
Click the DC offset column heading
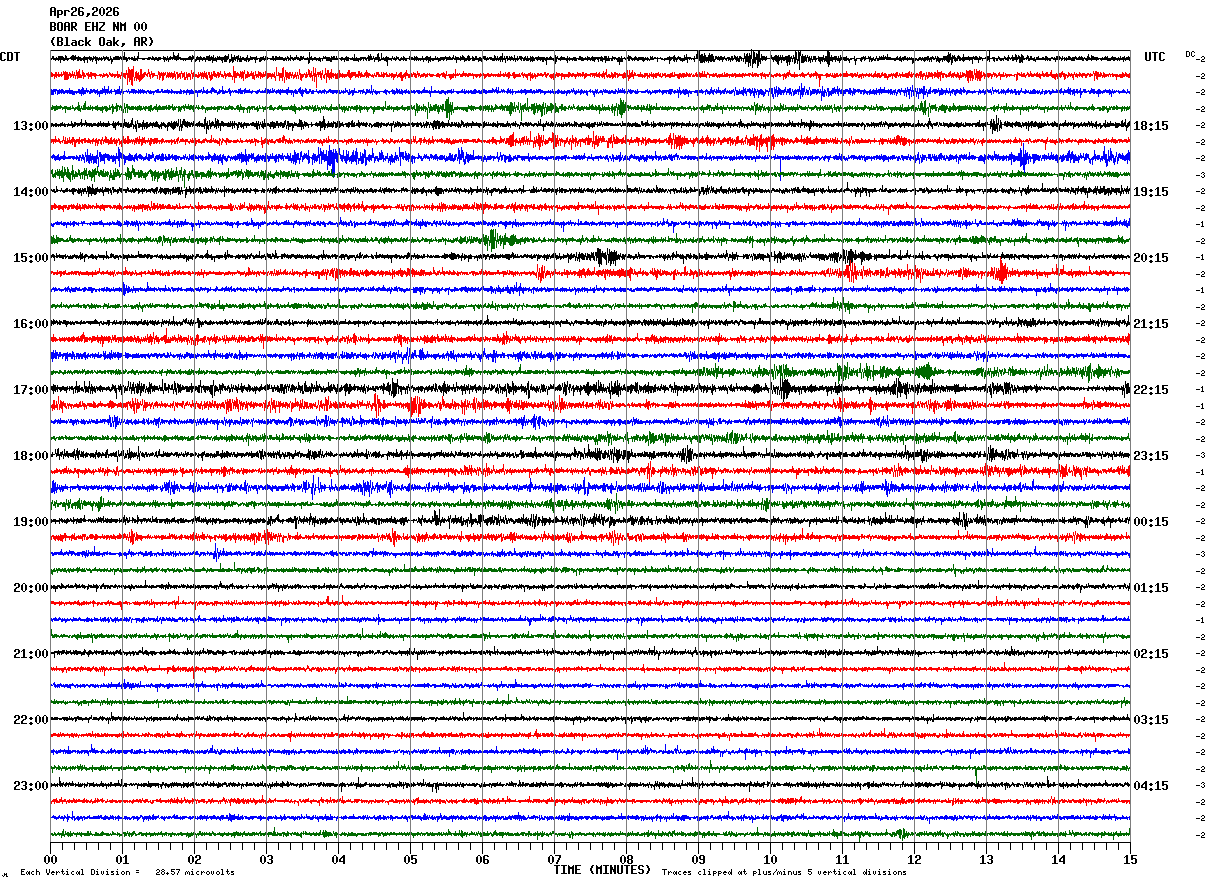pos(1190,54)
